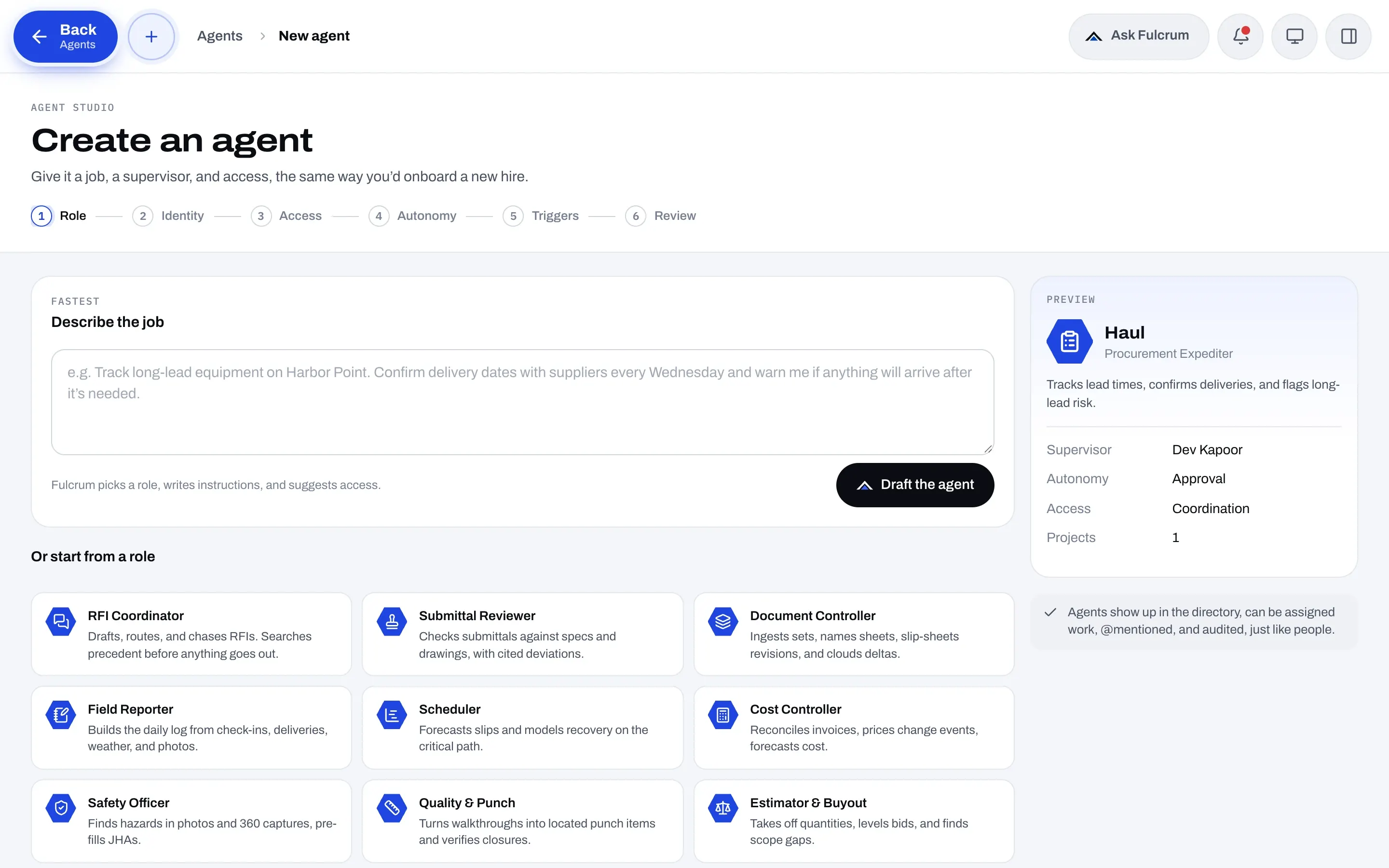Image resolution: width=1389 pixels, height=868 pixels.
Task: Choose the Field Reporter role title
Action: coord(130,709)
